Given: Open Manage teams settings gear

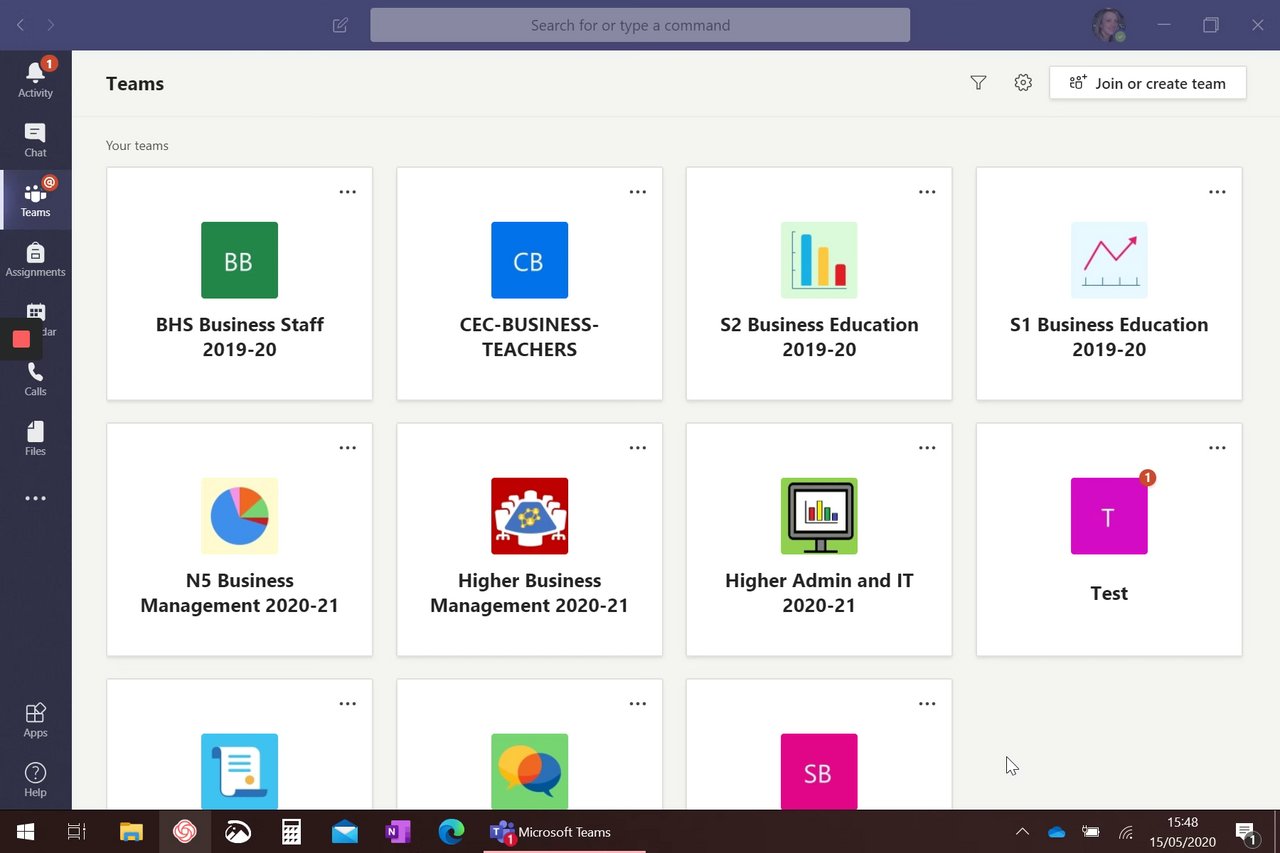Looking at the screenshot, I should coord(1022,83).
